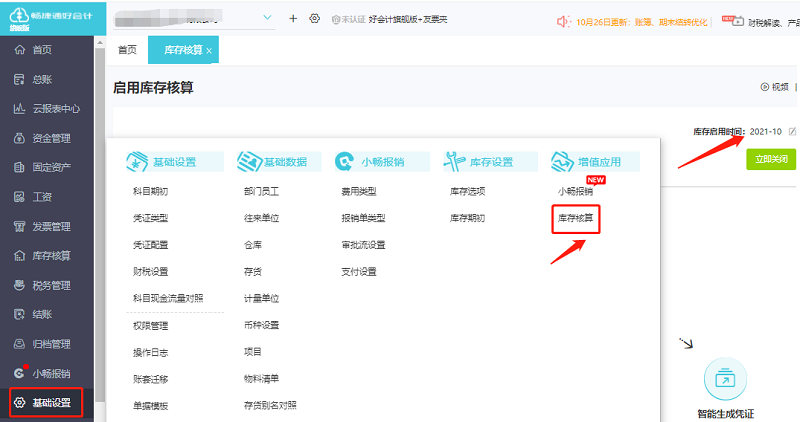Image resolution: width=800 pixels, height=422 pixels.
Task: Open 财税设置 menu item
Action: [x=151, y=271]
